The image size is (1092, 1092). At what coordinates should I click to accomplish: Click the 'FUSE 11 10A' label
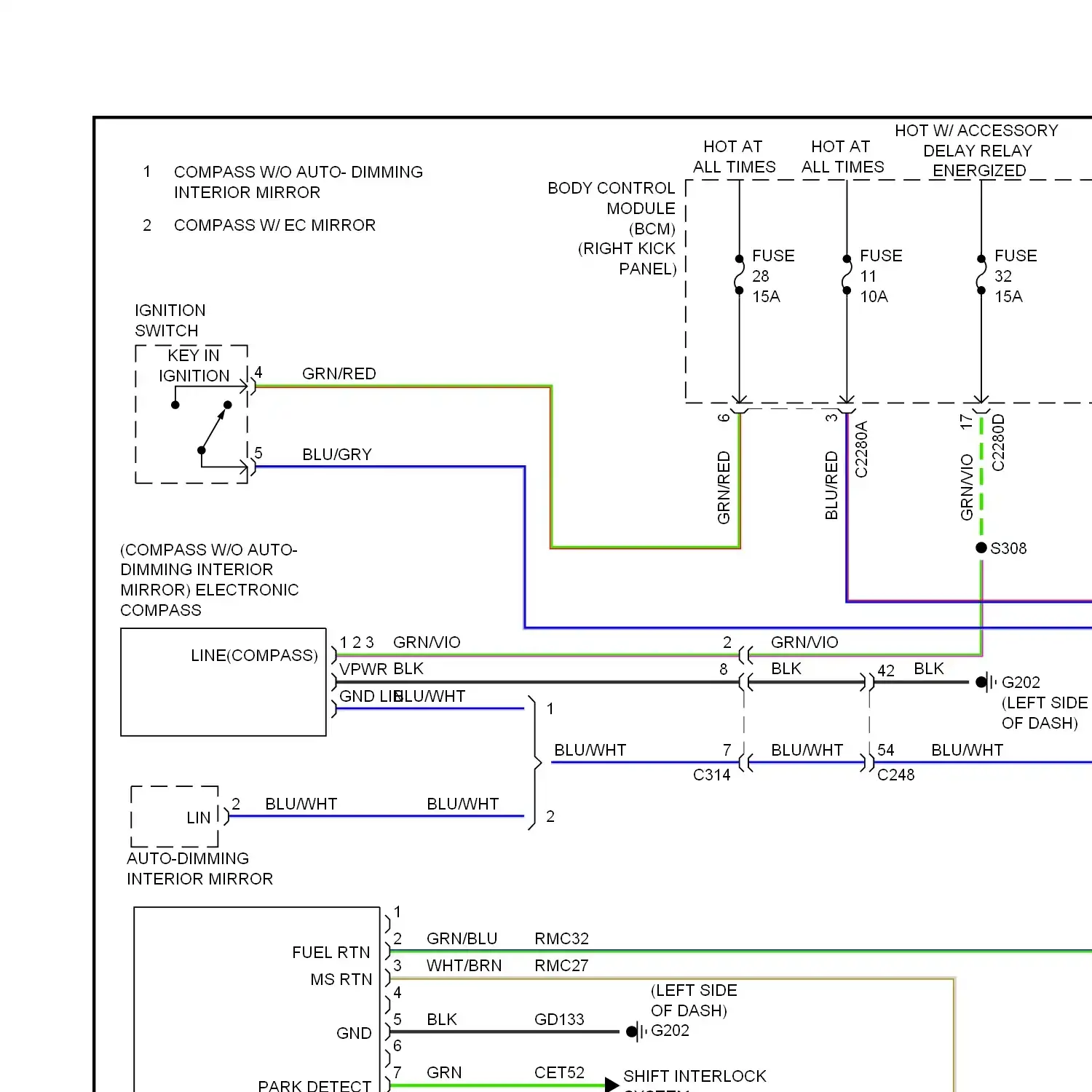[x=881, y=276]
